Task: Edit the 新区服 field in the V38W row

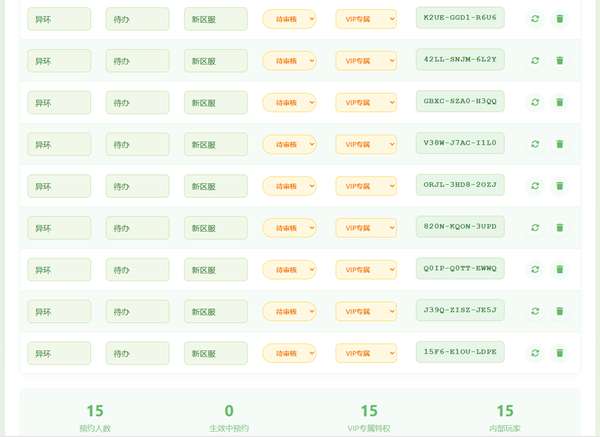Action: click(216, 144)
